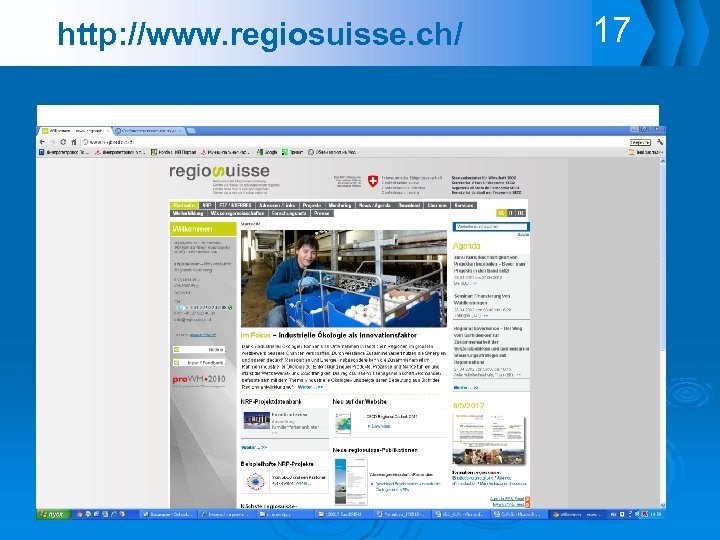Open the publication cover thumbnail
720x540 pixels.
351,481
